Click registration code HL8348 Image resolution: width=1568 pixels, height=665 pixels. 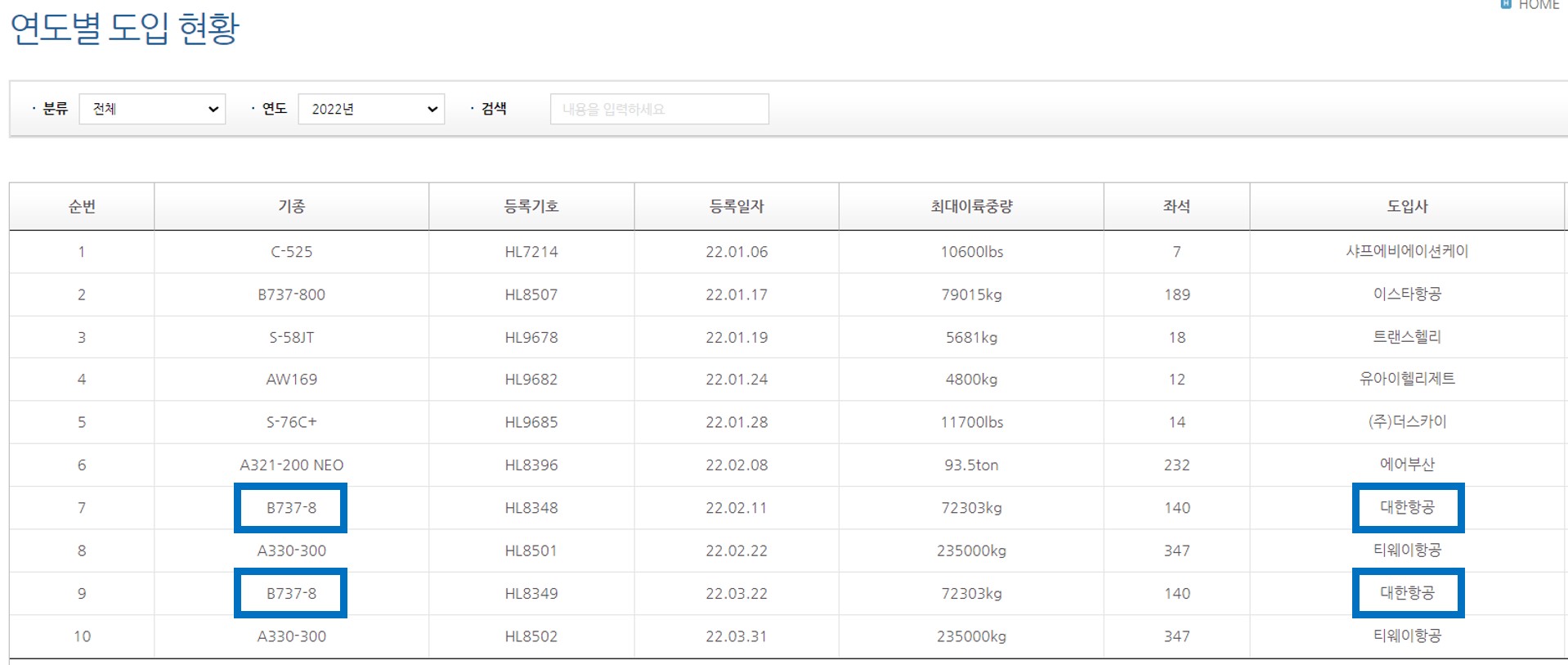tap(531, 508)
